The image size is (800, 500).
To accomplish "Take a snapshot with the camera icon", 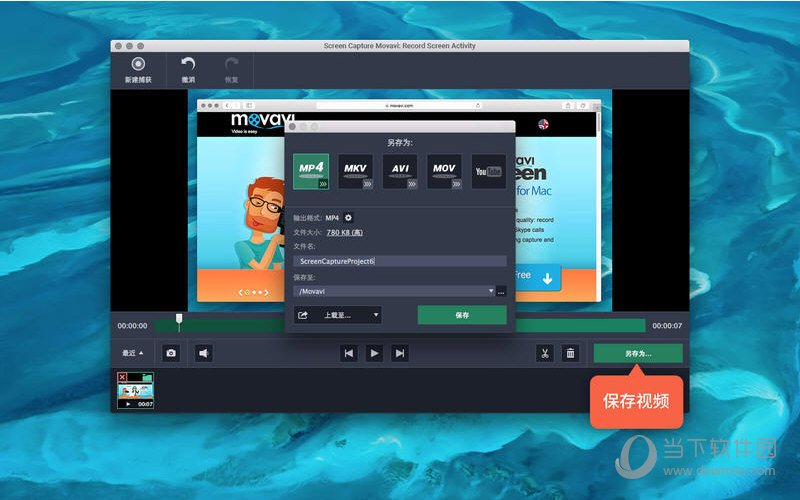I will click(171, 353).
